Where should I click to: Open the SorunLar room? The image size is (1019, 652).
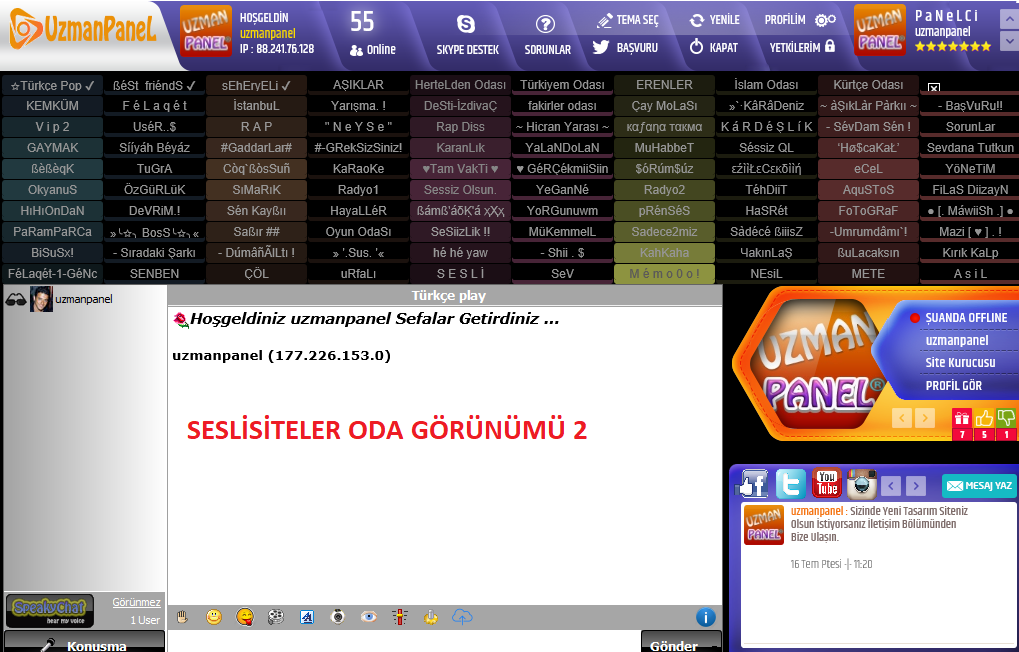point(970,127)
